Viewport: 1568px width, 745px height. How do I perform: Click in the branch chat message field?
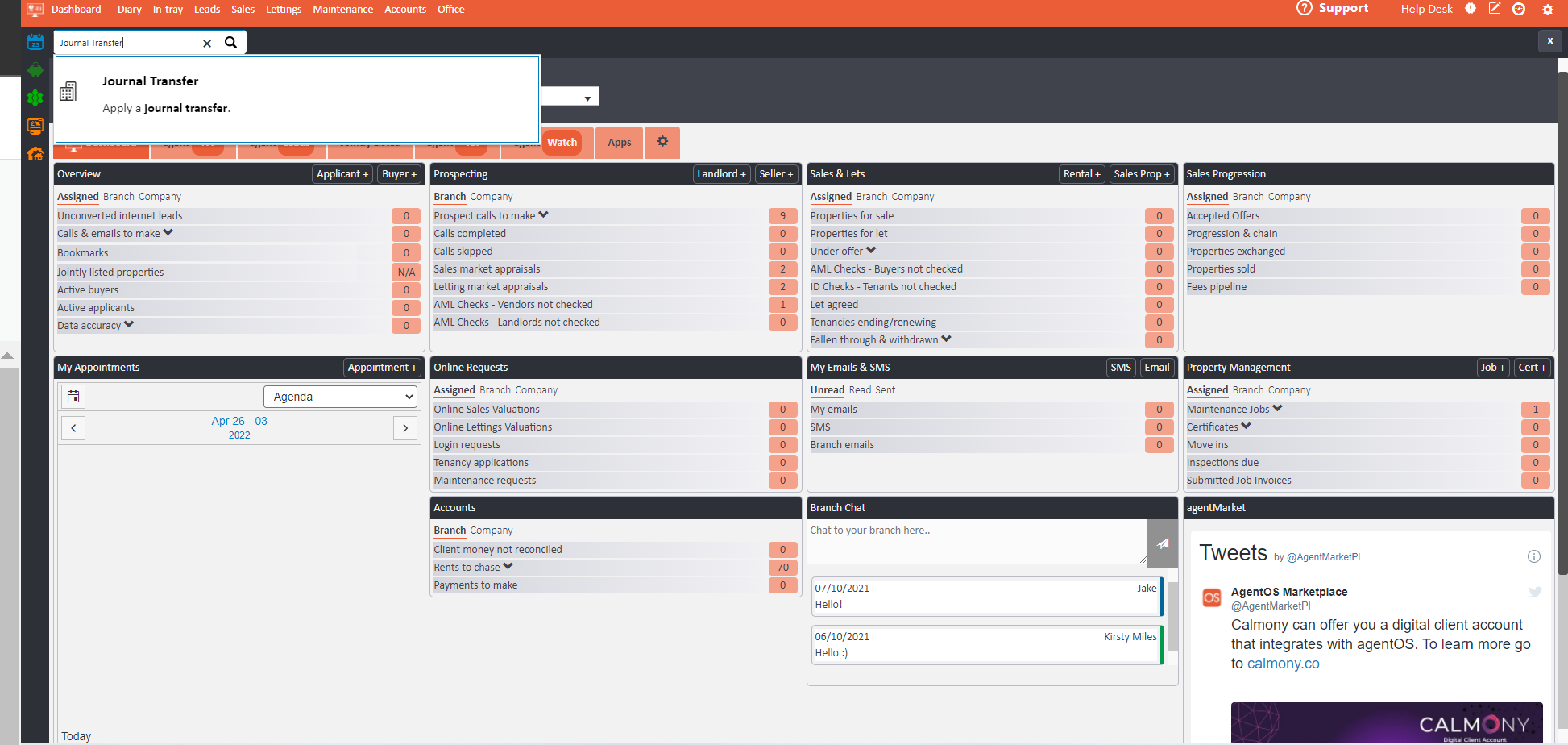click(x=975, y=540)
